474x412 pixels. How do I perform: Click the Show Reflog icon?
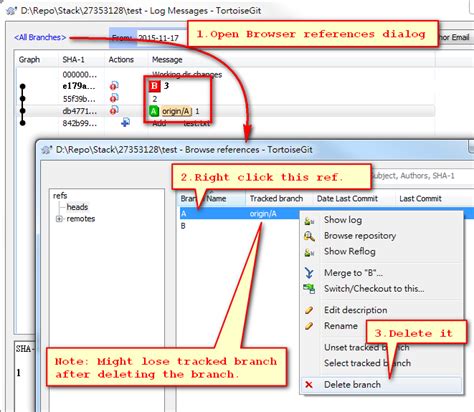coord(309,252)
